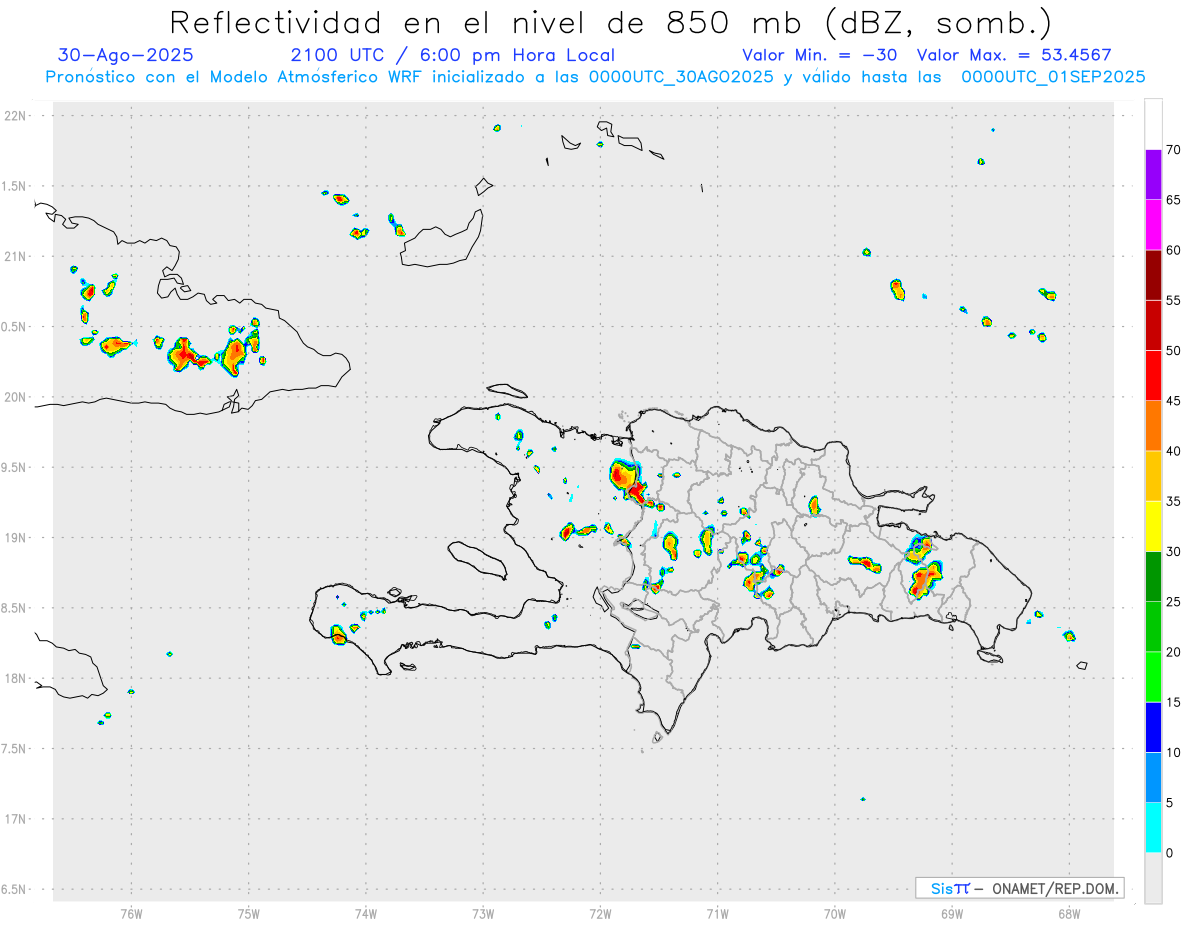Screen dimensions: 1200x927
Task: Click the colorbar tick label '10'
Action: 1174,753
